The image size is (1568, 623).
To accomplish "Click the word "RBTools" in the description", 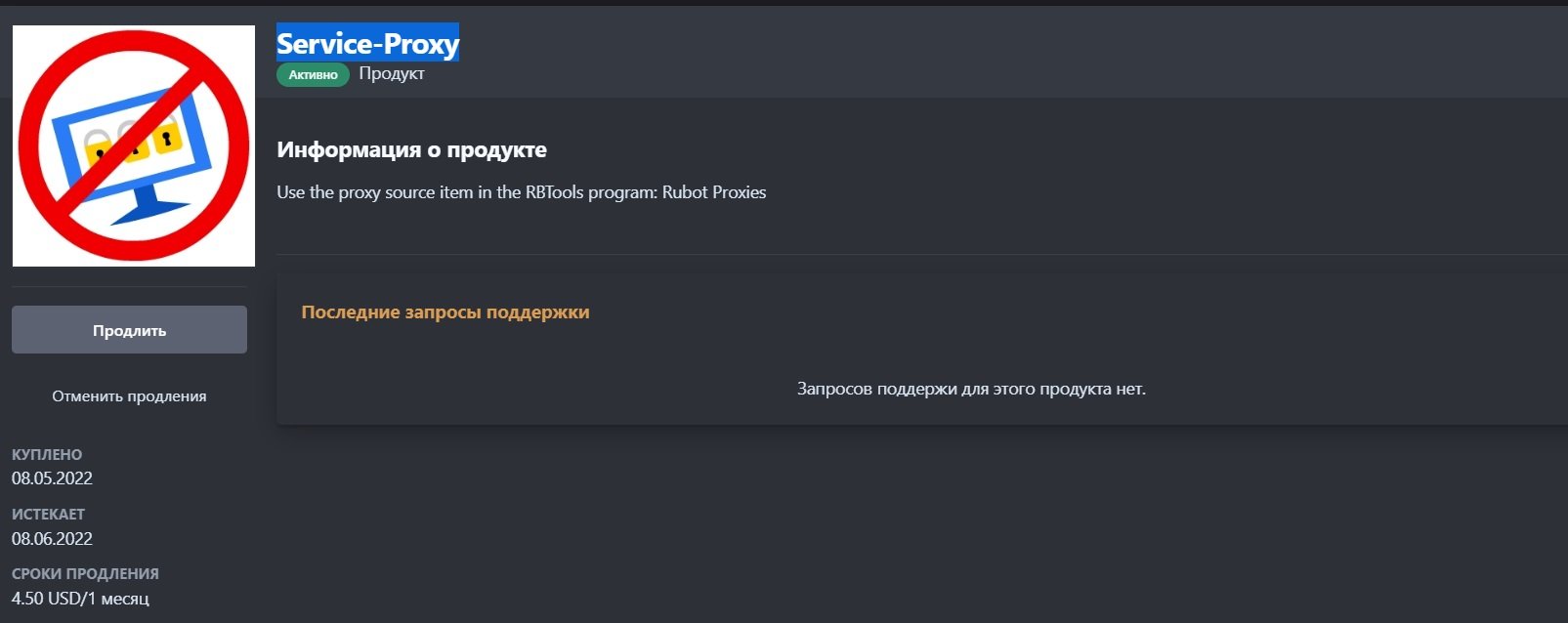I will (x=554, y=192).
